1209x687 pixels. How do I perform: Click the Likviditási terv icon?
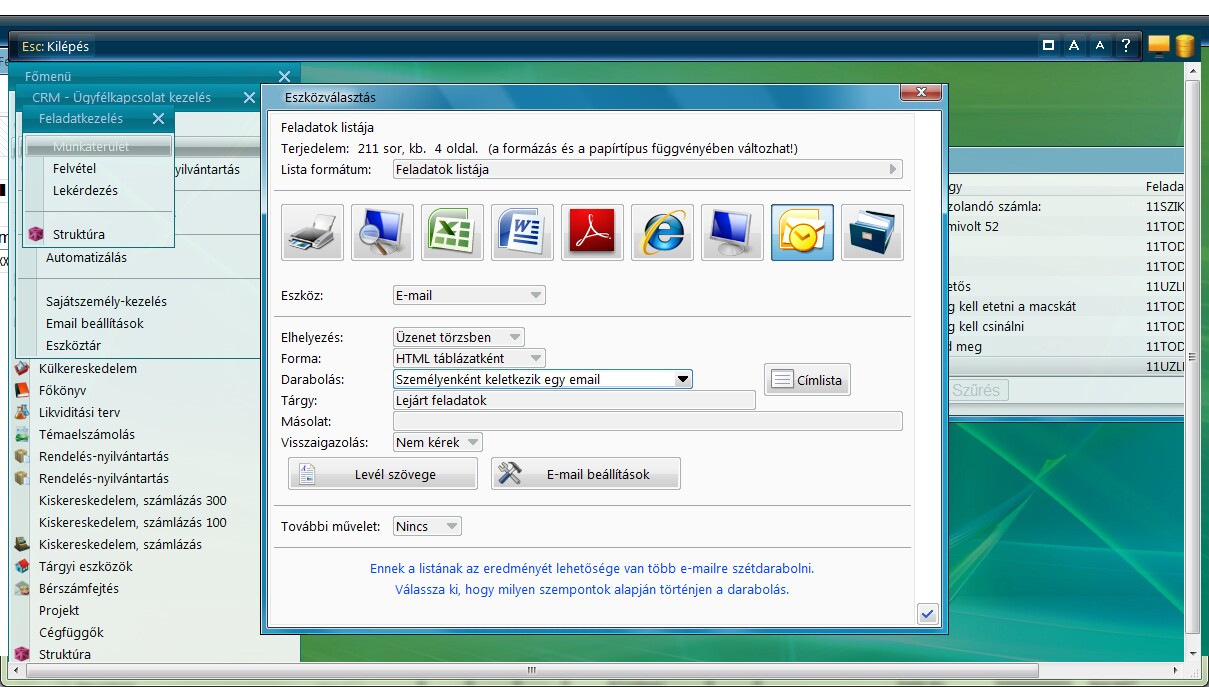pyautogui.click(x=22, y=412)
